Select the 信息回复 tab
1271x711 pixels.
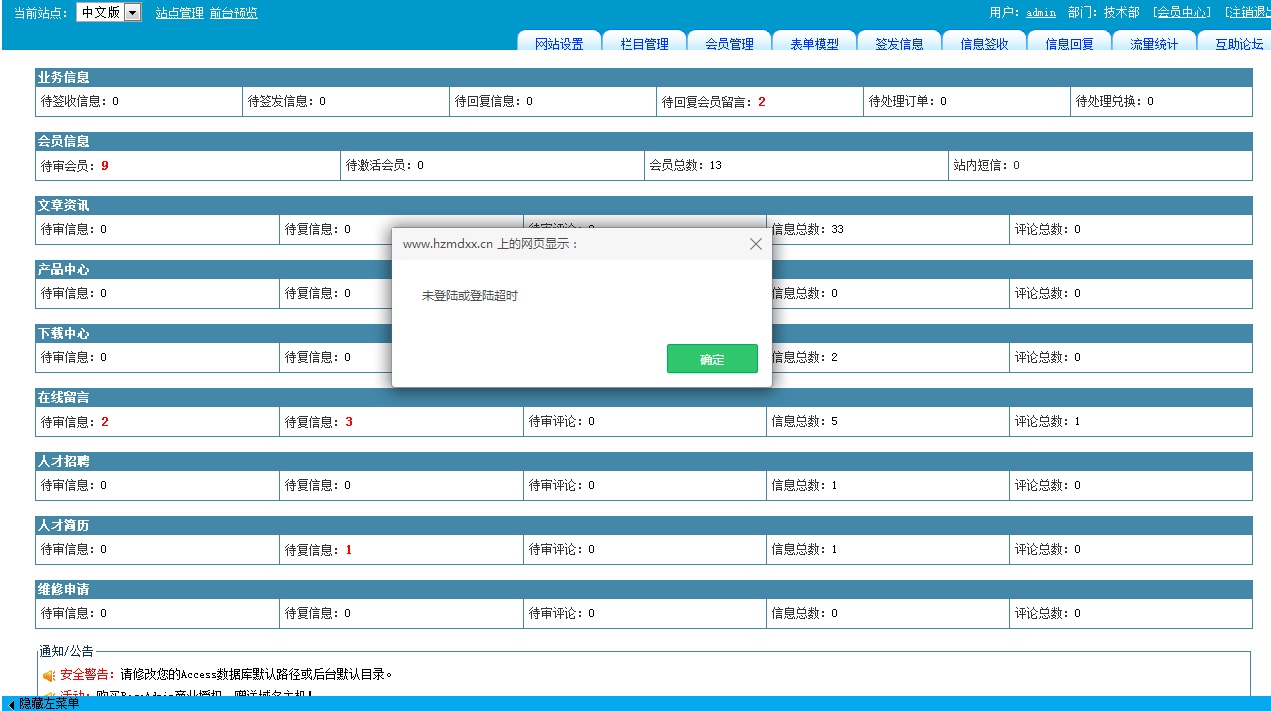coord(1069,44)
